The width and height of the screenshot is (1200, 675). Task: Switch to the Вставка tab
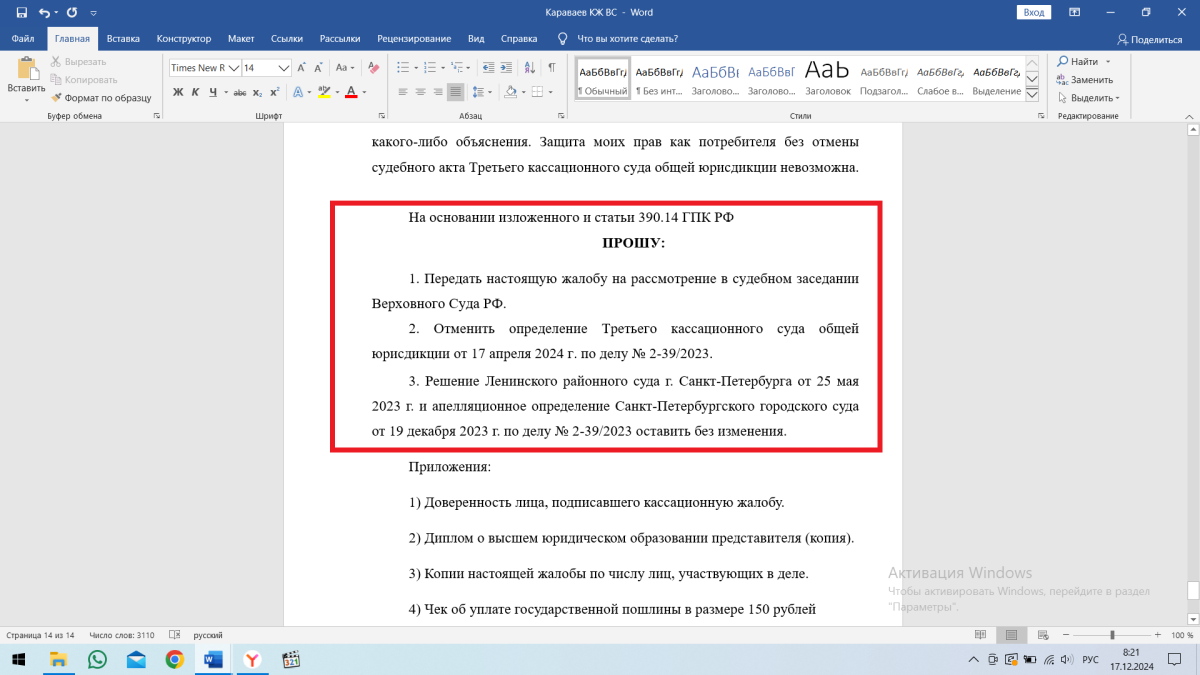(123, 39)
